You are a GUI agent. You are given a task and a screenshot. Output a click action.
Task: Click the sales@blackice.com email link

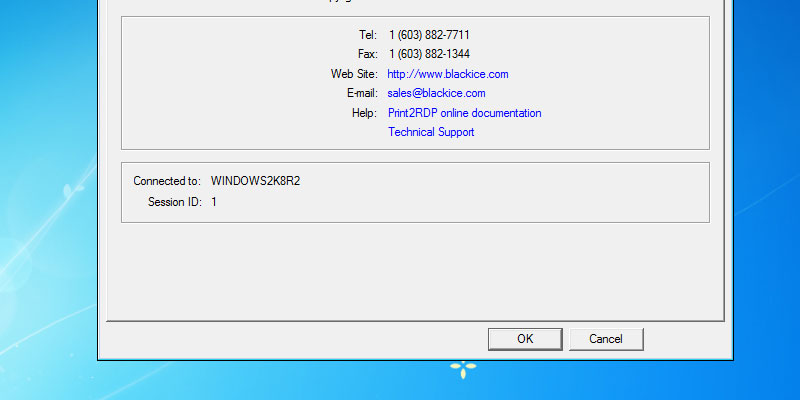coord(436,93)
